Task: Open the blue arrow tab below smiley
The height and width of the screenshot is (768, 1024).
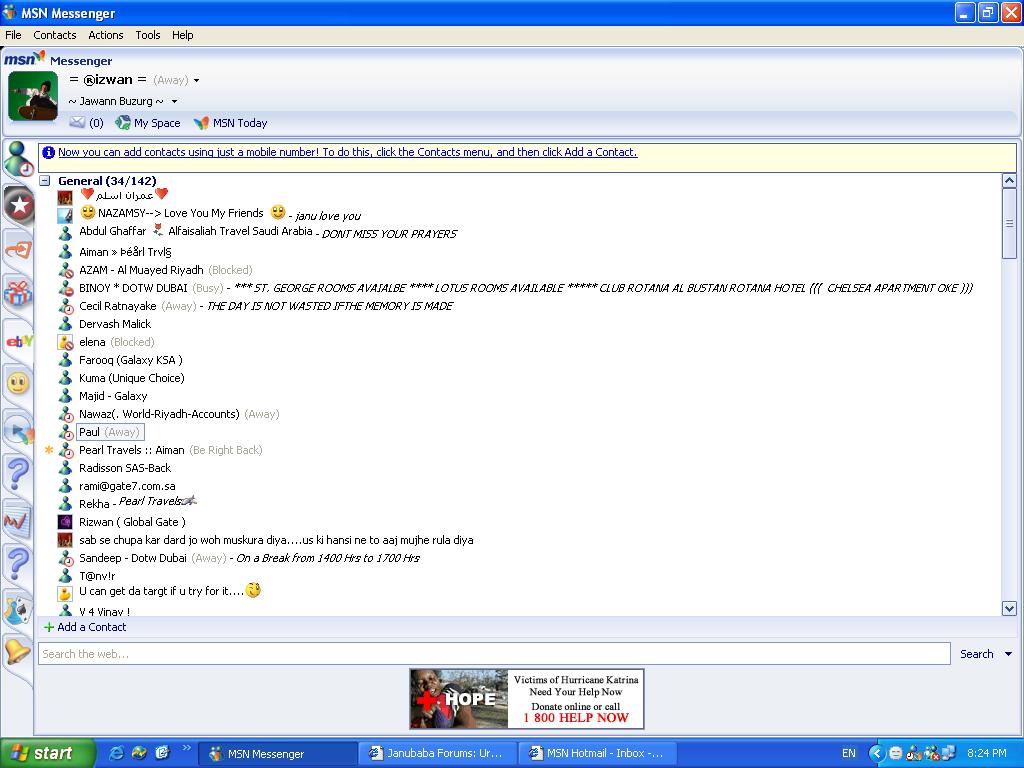Action: pos(18,430)
